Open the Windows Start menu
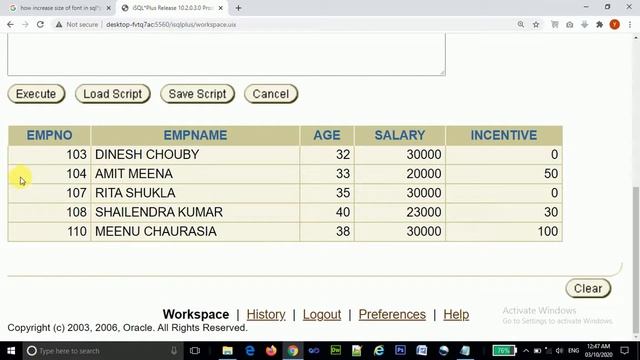Image resolution: width=640 pixels, height=360 pixels. click(x=11, y=351)
